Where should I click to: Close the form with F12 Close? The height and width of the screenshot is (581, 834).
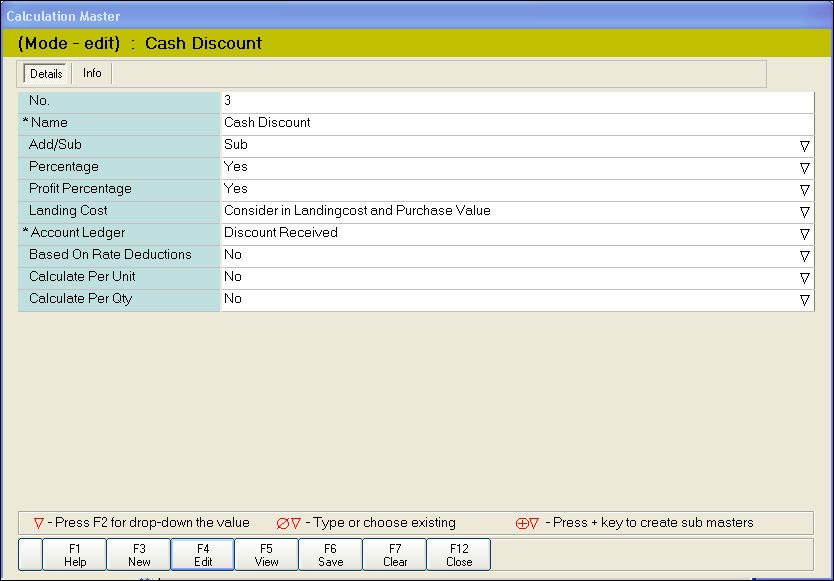459,555
